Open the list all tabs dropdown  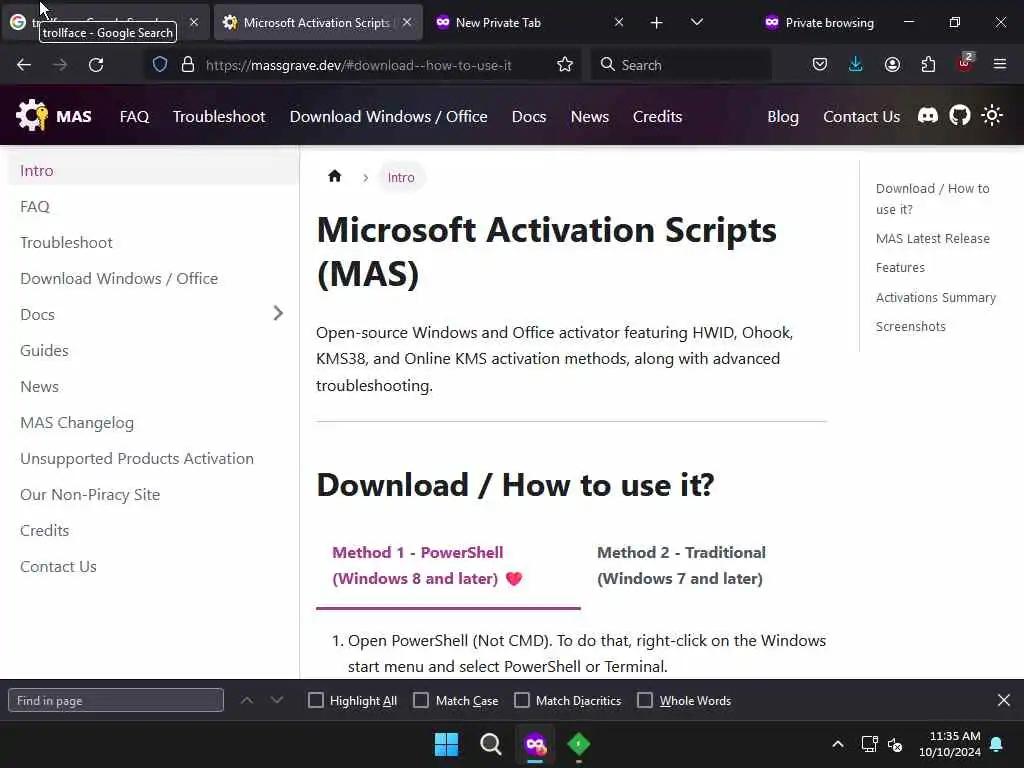coord(697,23)
